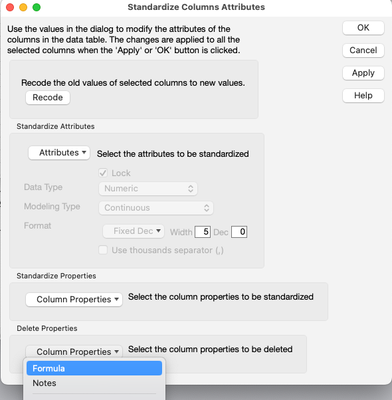Viewport: 392px width, 400px height.
Task: Click the Recode button
Action: coord(48,98)
